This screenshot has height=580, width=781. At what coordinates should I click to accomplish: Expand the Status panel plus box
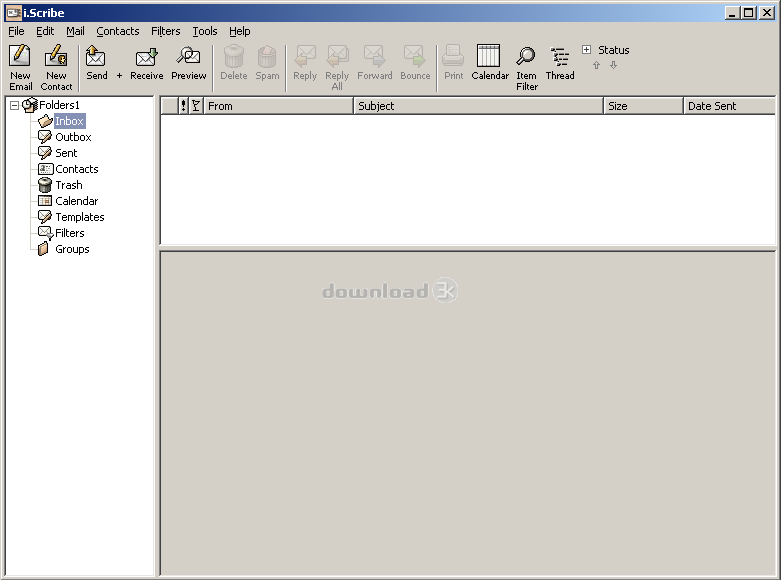point(586,49)
